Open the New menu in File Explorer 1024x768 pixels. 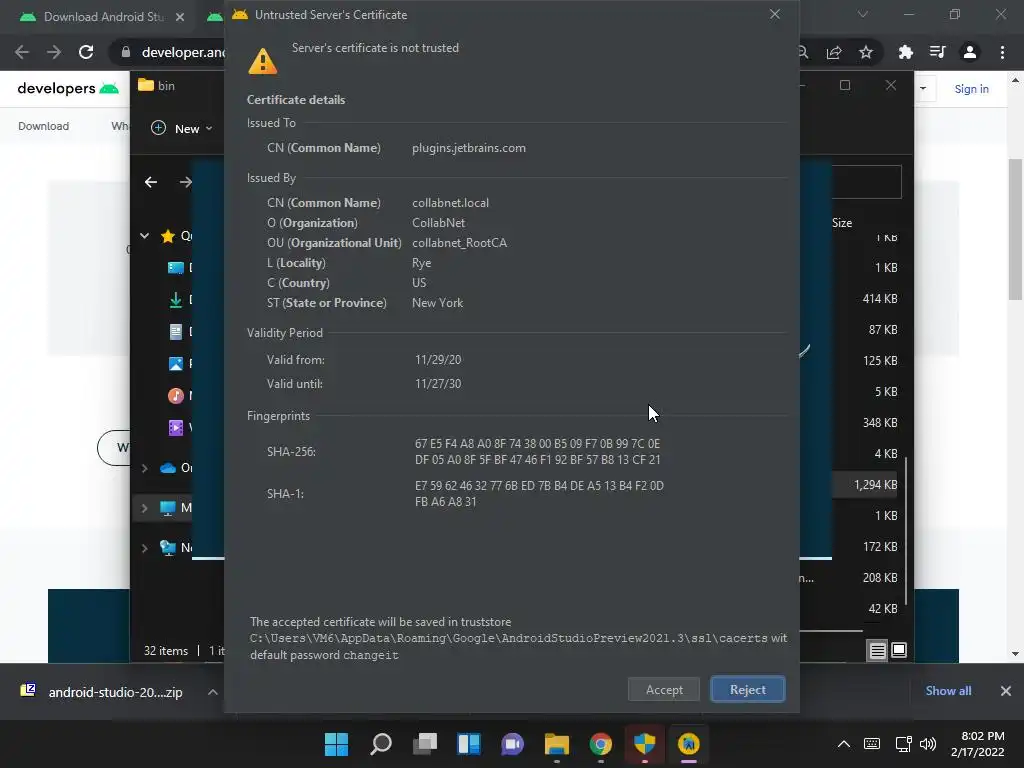point(182,129)
